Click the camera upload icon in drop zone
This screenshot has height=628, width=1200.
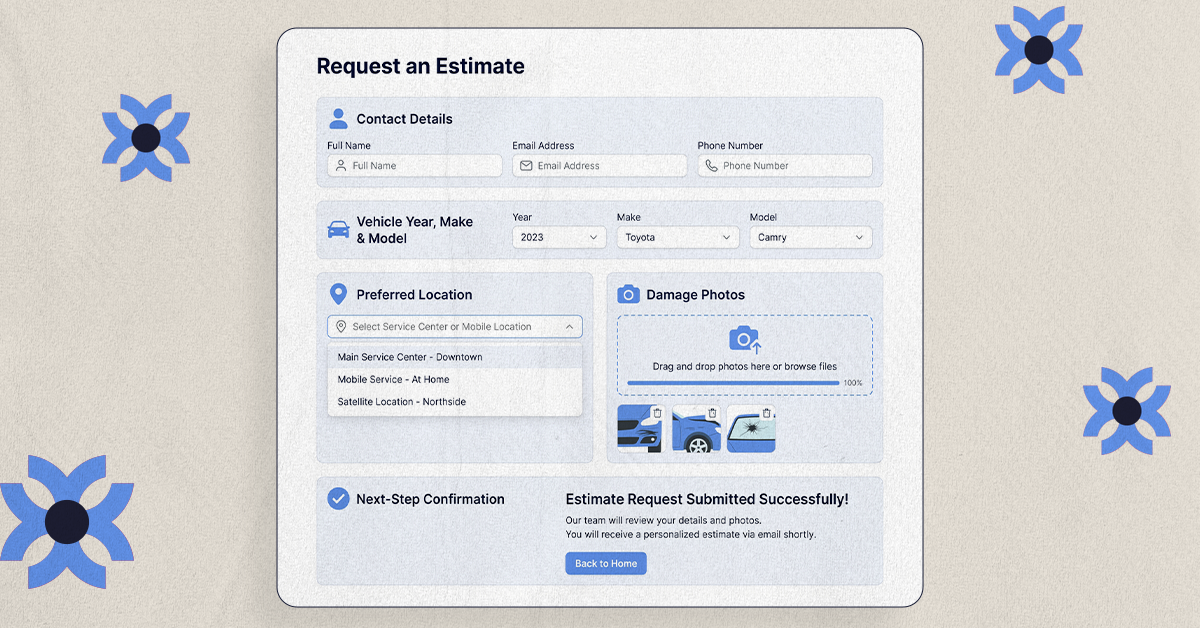(x=745, y=340)
